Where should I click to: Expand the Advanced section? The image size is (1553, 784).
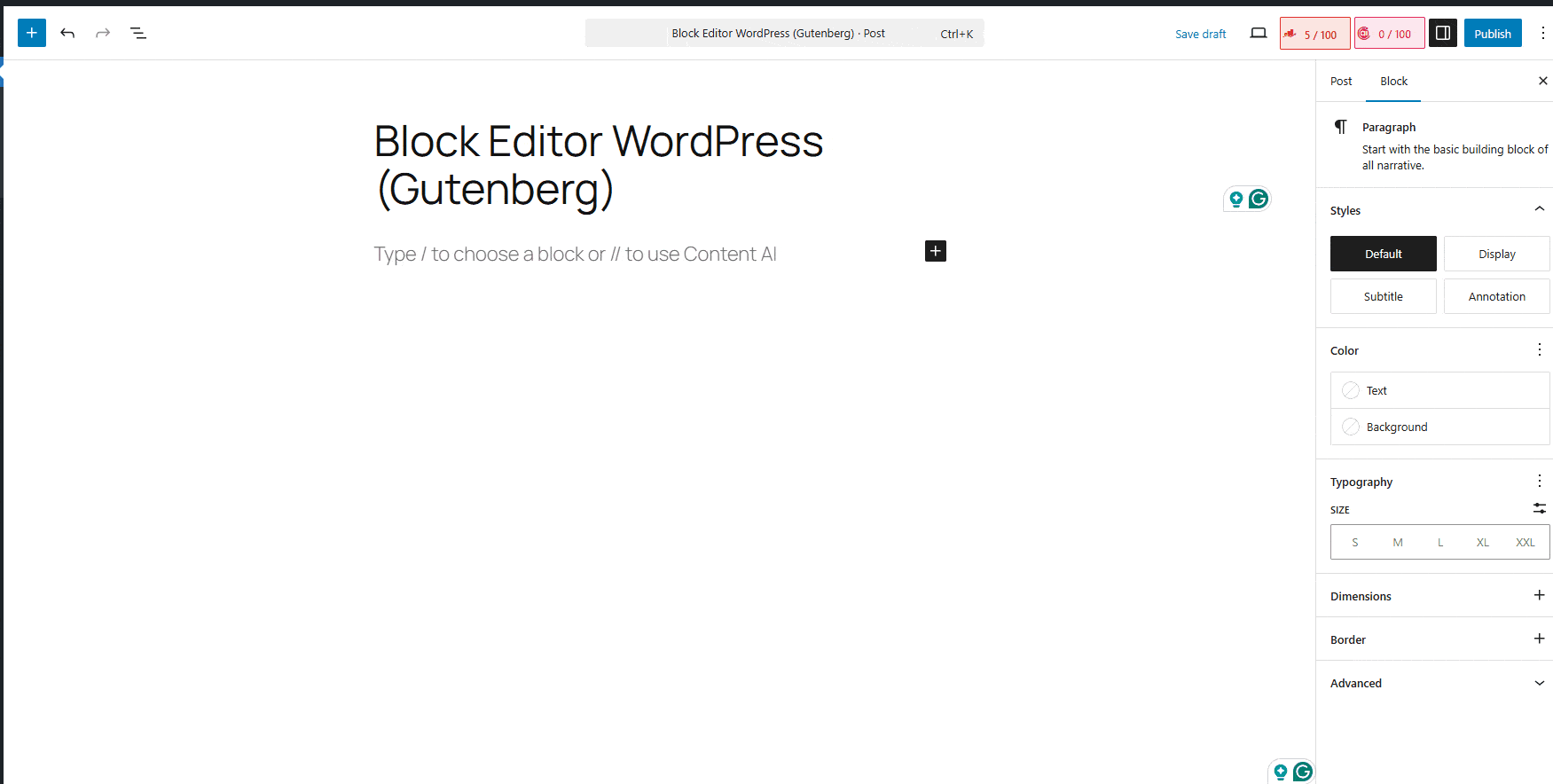click(x=1434, y=683)
